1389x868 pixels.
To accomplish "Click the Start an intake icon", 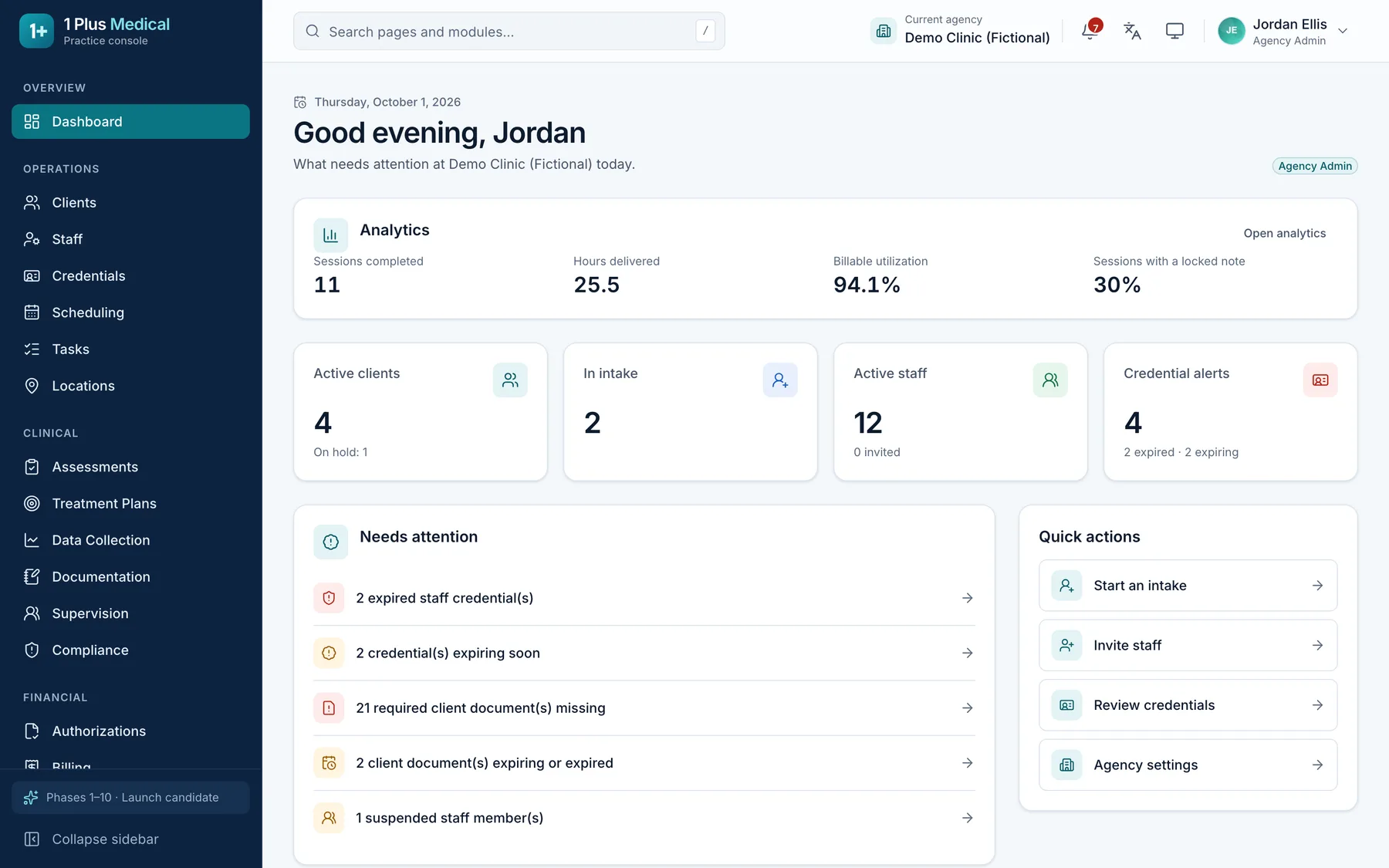I will click(1066, 586).
